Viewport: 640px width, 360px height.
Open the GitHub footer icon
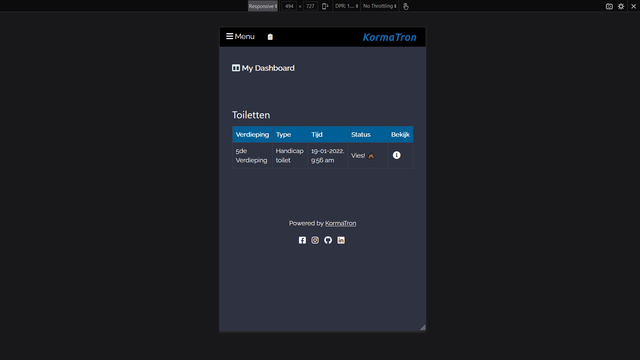[x=328, y=240]
